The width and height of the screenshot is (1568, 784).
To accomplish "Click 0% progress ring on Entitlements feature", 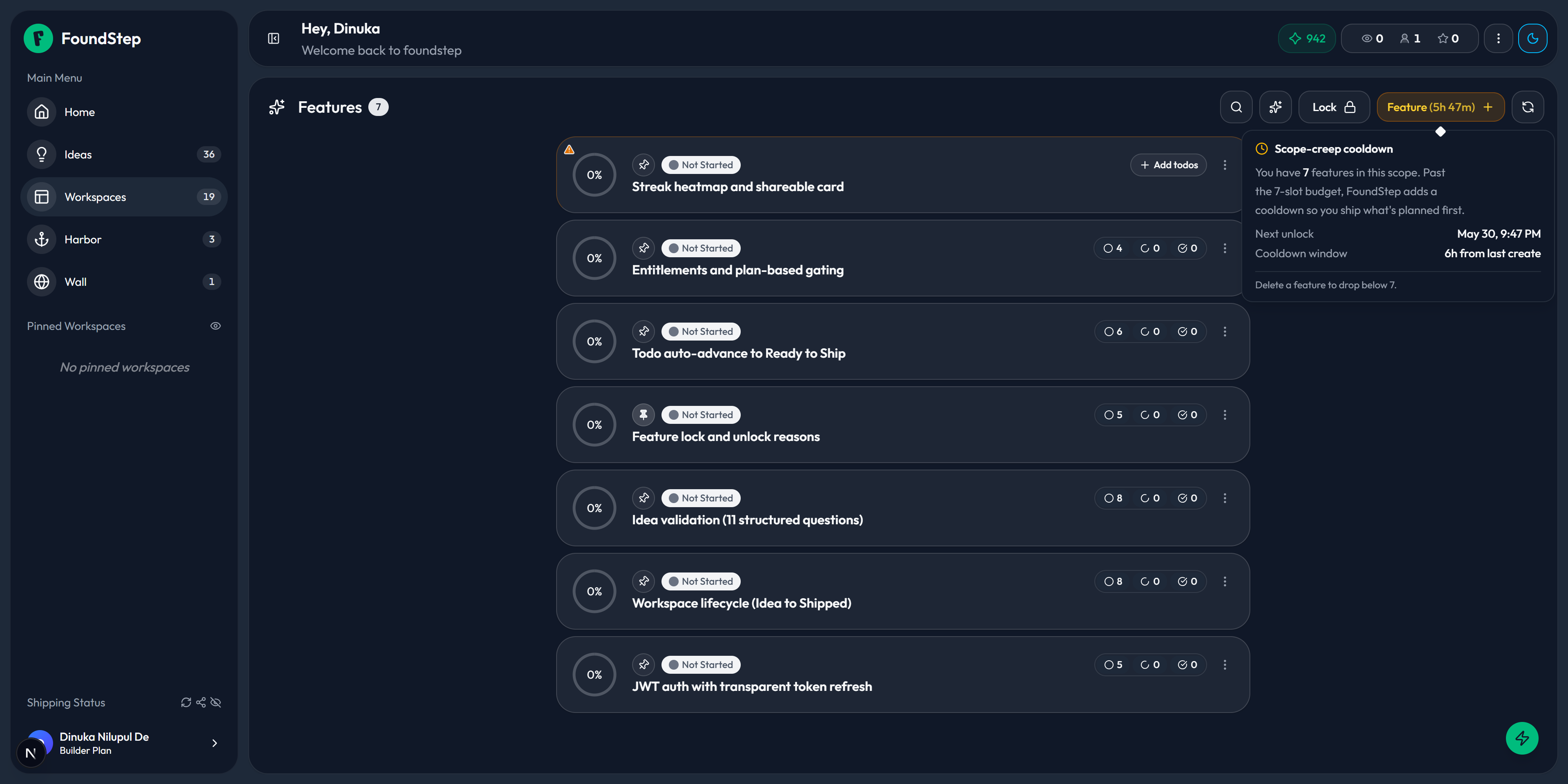I will coord(594,258).
